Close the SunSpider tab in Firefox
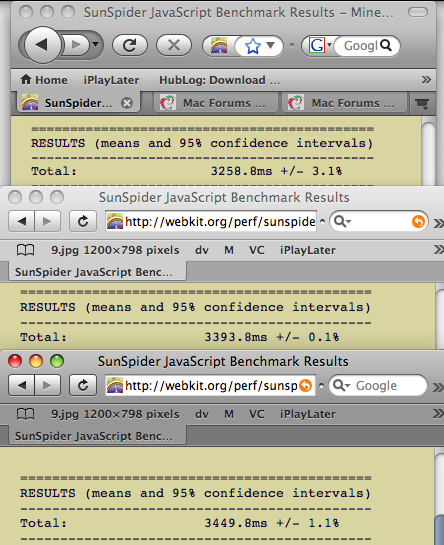Image resolution: width=444 pixels, height=545 pixels. tap(127, 103)
